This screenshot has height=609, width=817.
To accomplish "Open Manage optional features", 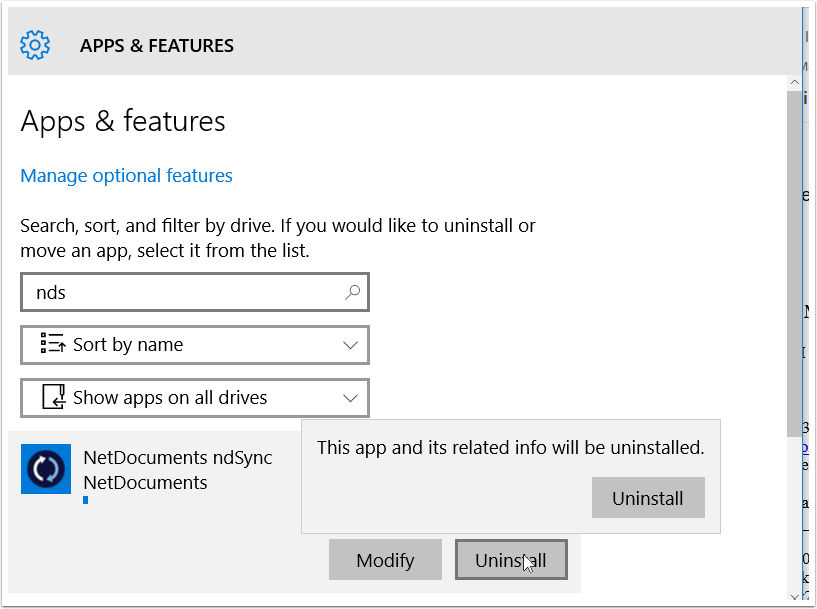I will point(126,175).
